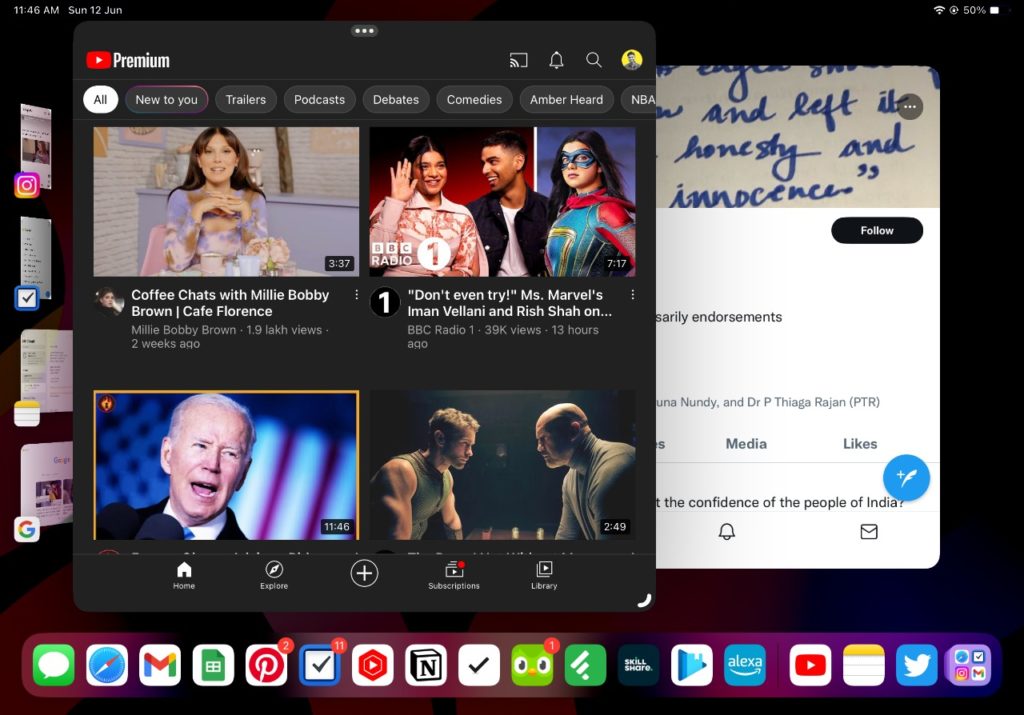1024x715 pixels.
Task: Open the blue checkbox tasks app with 11 badge
Action: 320,665
